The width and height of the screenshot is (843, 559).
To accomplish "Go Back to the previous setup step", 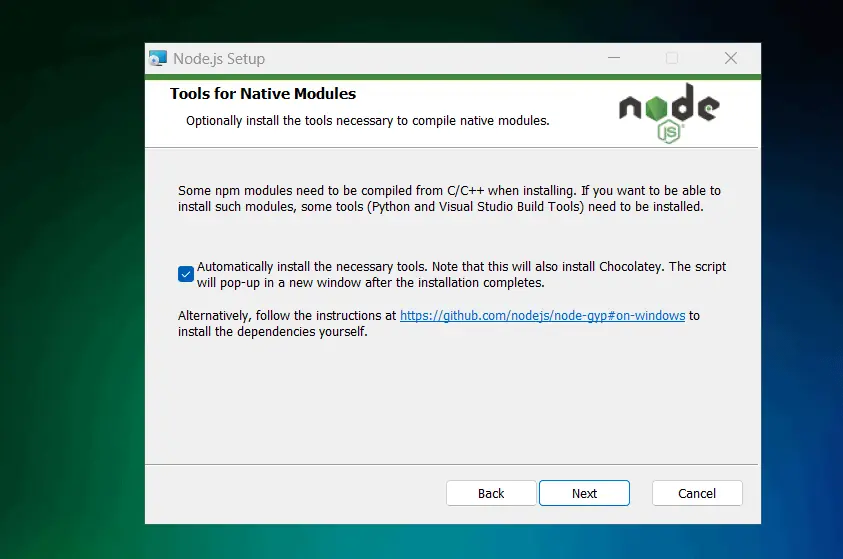I will click(x=491, y=493).
